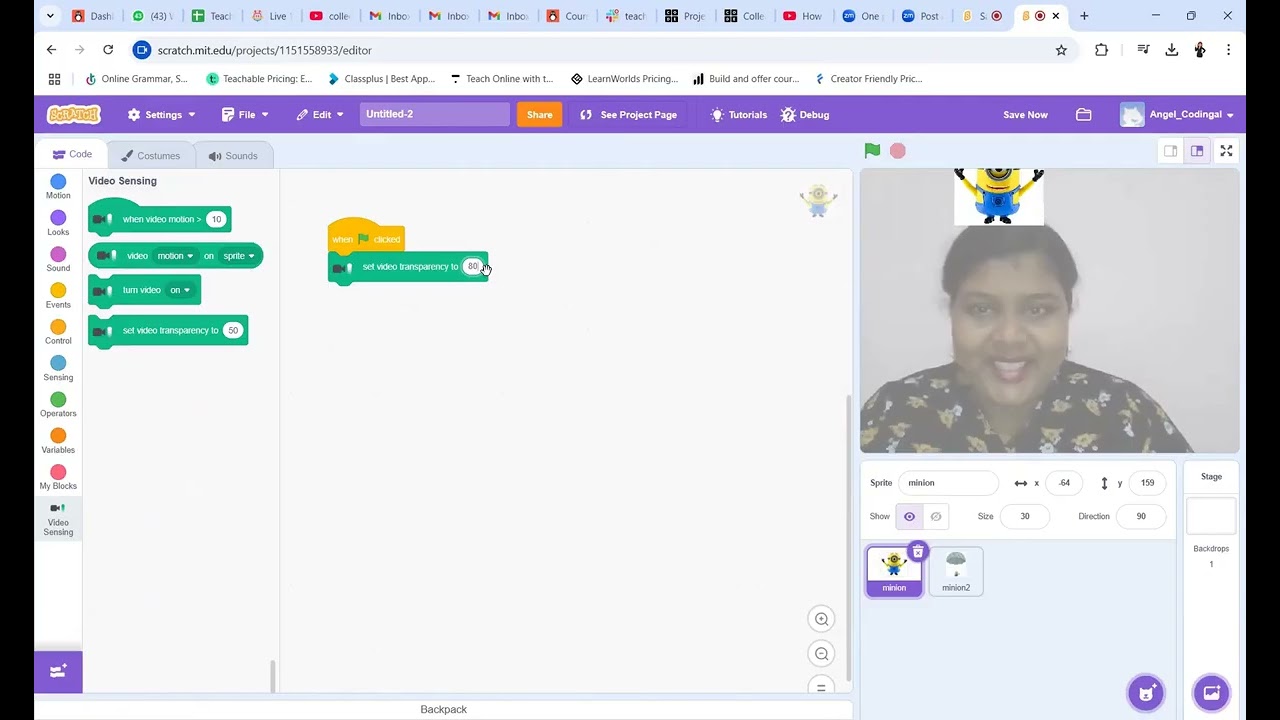Image resolution: width=1280 pixels, height=720 pixels.
Task: Open the Backpack panel
Action: [x=443, y=709]
